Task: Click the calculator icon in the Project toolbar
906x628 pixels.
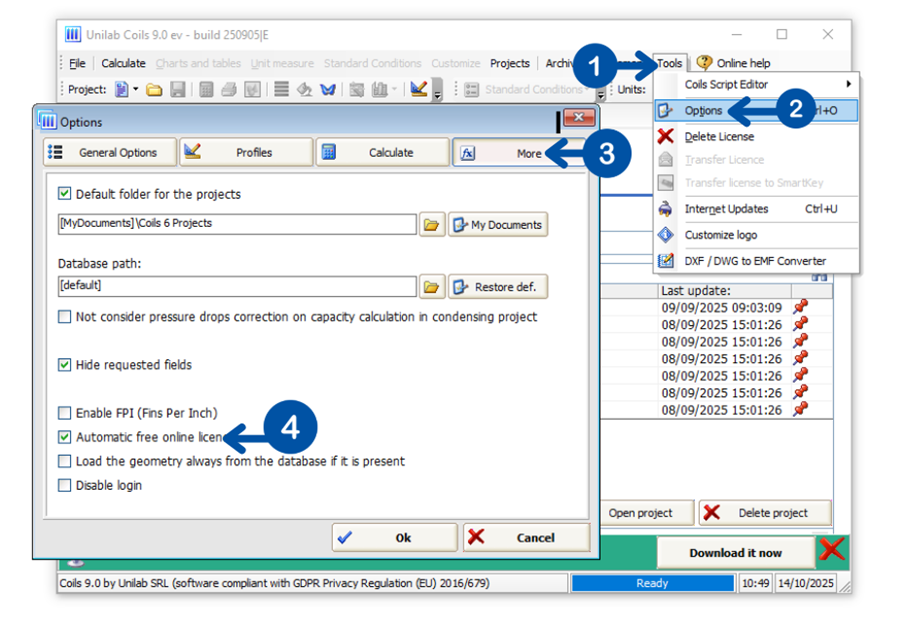Action: [x=206, y=90]
